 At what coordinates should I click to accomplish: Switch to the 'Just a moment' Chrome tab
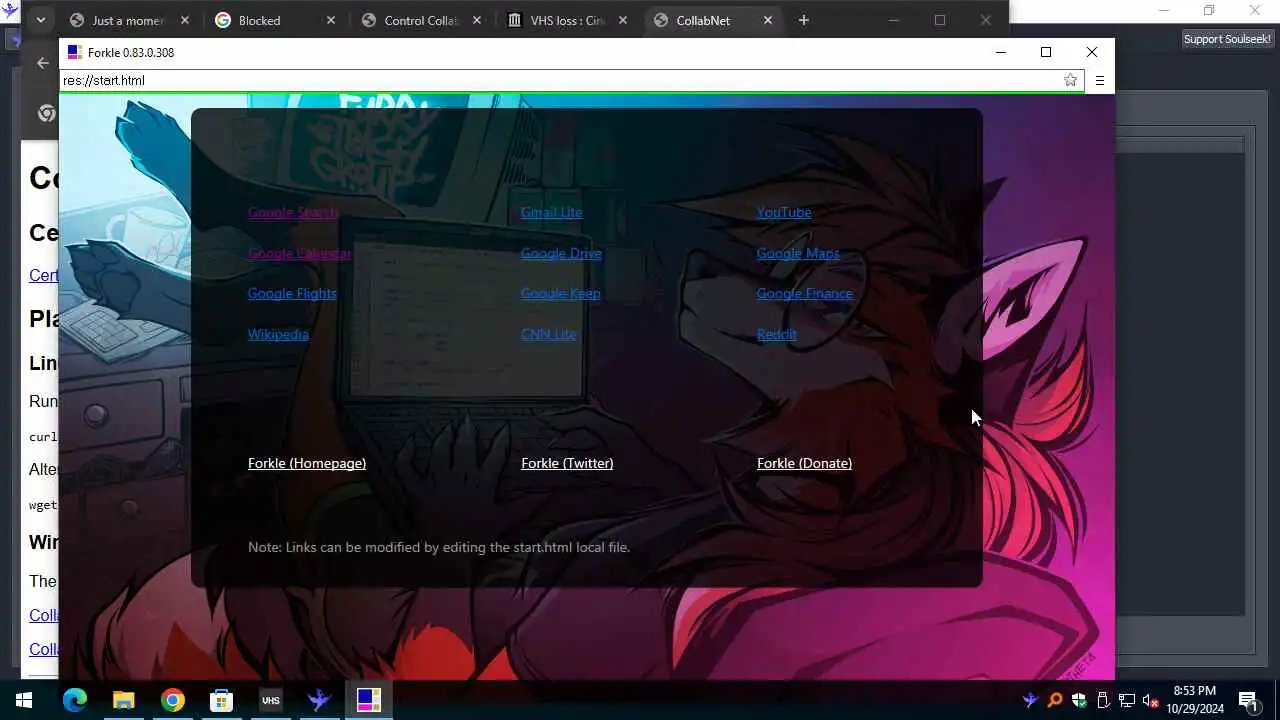(x=127, y=20)
